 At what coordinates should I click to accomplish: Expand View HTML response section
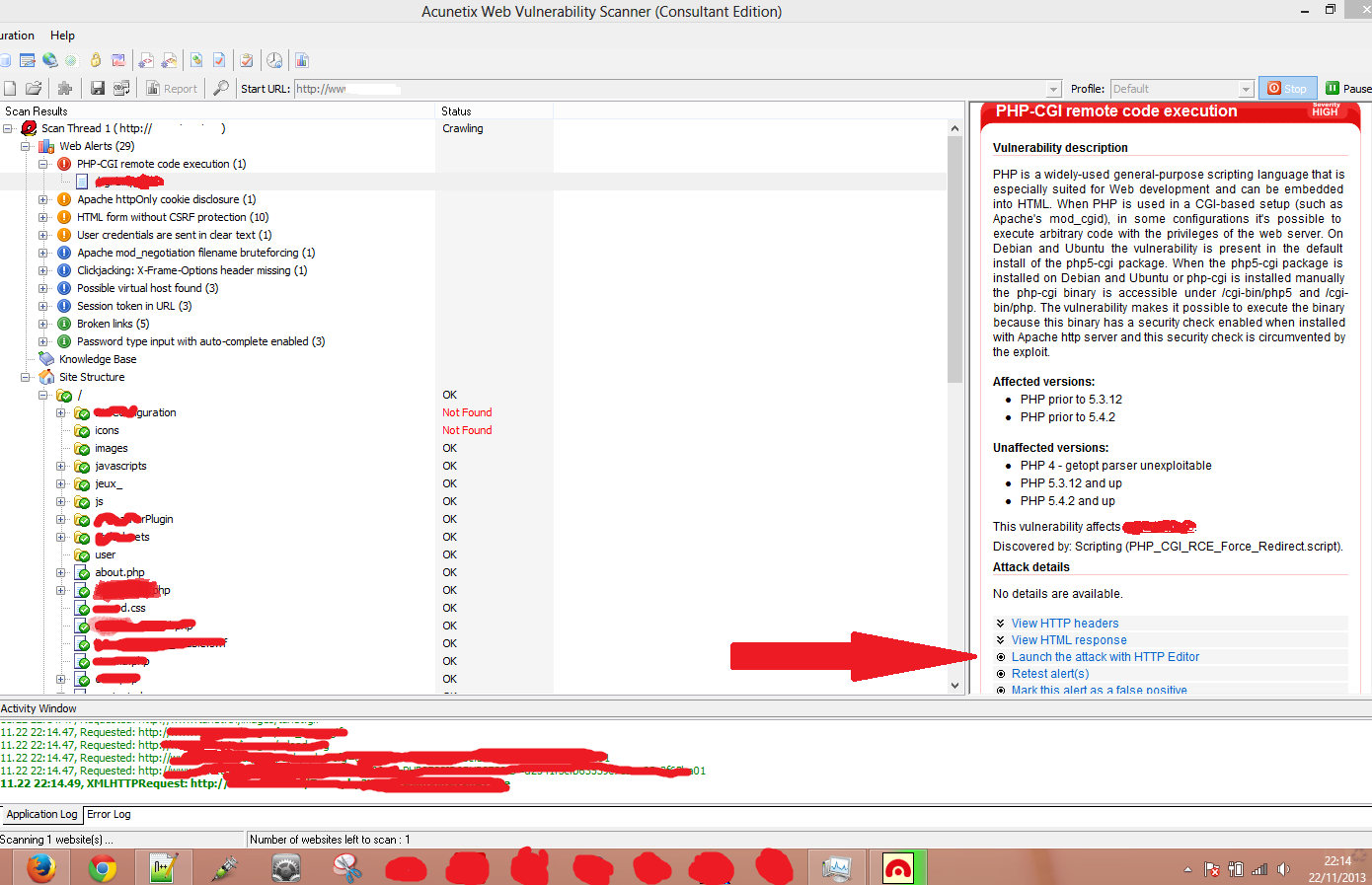(1069, 640)
